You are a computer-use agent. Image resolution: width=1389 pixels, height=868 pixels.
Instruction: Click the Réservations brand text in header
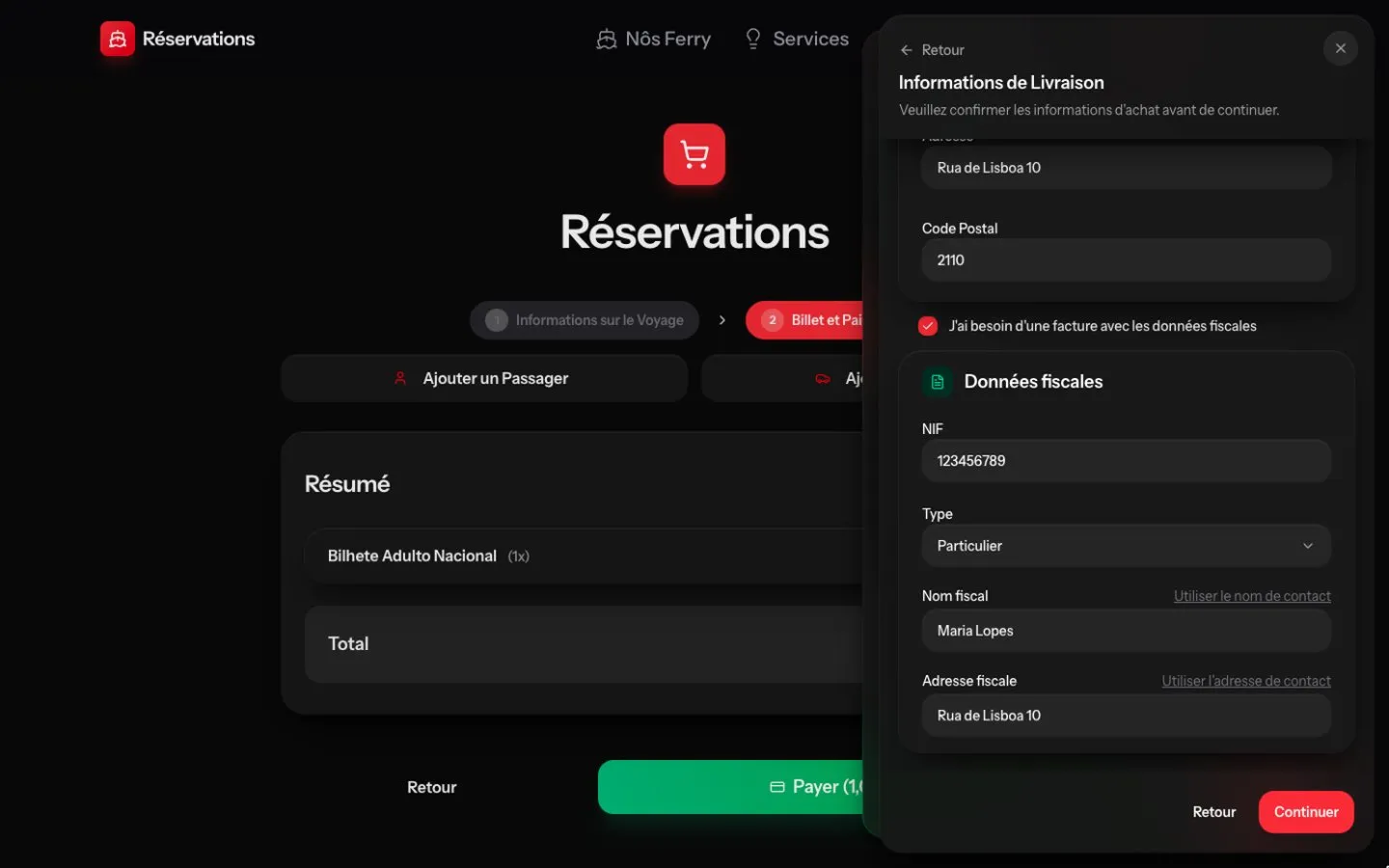pyautogui.click(x=199, y=39)
